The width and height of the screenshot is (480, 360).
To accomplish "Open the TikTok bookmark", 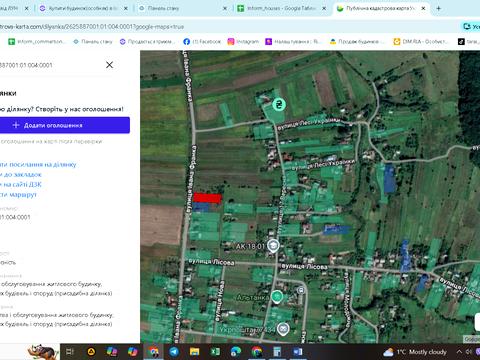I will tap(469, 42).
